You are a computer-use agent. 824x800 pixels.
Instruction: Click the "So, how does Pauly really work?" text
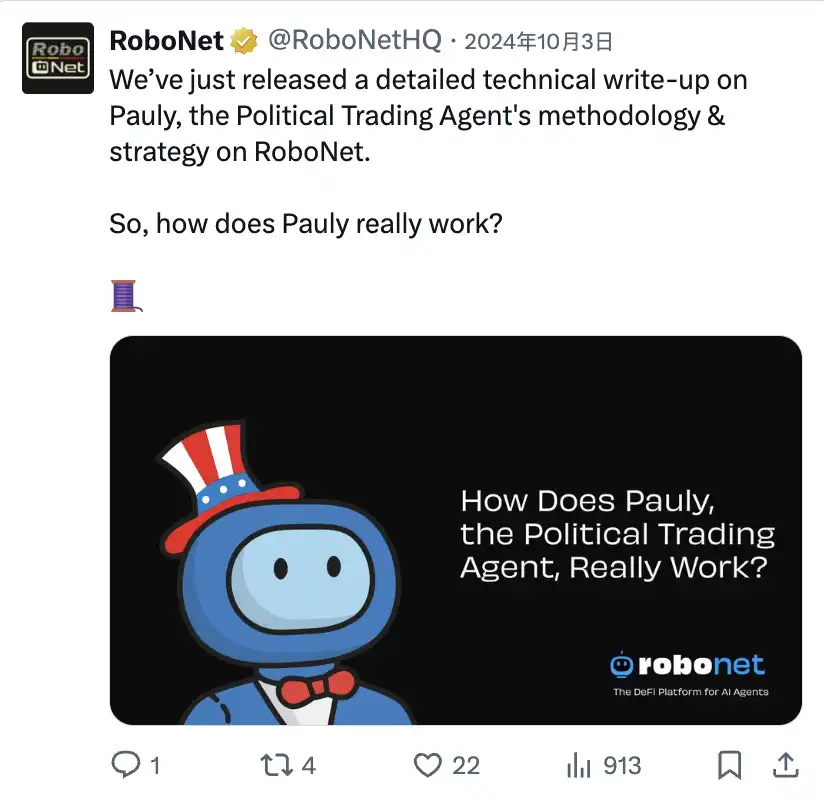(x=305, y=223)
